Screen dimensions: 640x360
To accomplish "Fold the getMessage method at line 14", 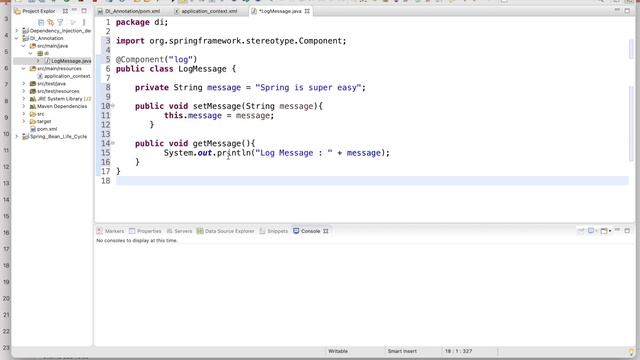I will 113,143.
